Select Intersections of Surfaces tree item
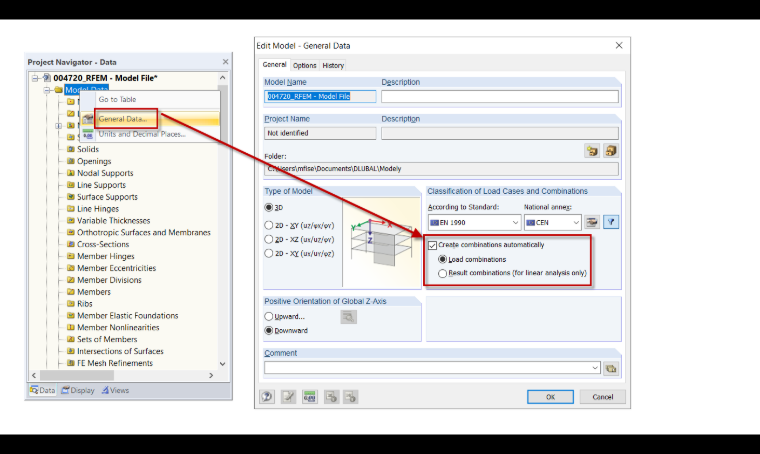Viewport: 760px width, 454px height. [120, 351]
